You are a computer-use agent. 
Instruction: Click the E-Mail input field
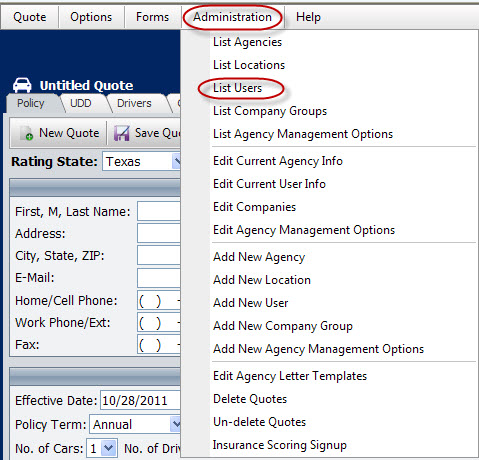pyautogui.click(x=159, y=278)
